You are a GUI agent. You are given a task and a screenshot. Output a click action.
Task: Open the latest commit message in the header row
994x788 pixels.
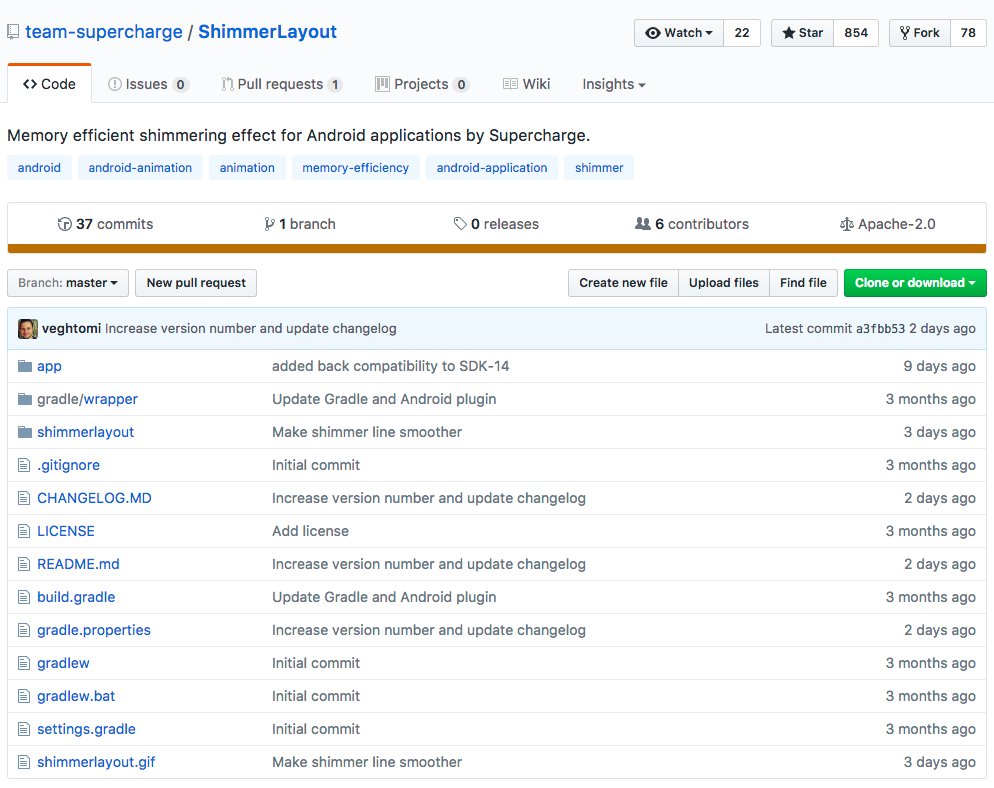(251, 328)
